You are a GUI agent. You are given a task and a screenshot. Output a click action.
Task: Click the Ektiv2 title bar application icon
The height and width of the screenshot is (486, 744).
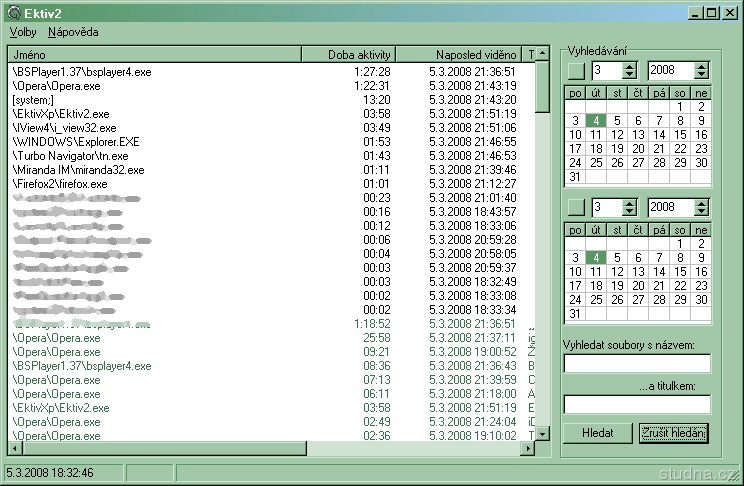click(13, 12)
